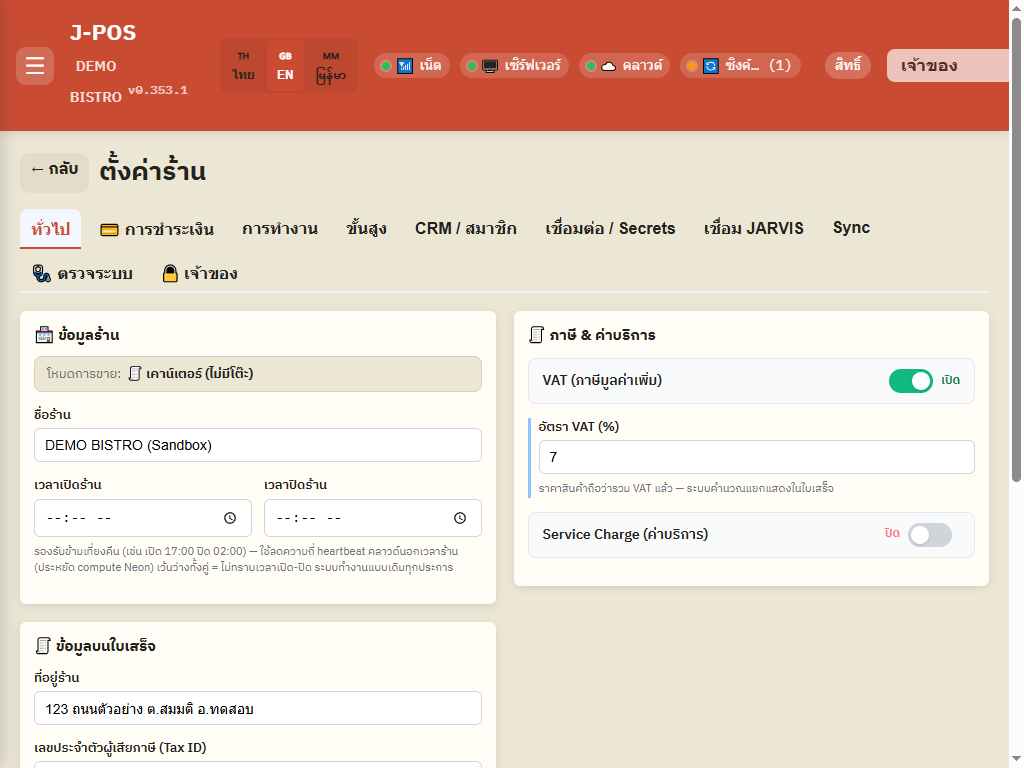Click the ราคาสินค้าถือว่ารวม VAT แล้ว hint text

point(686,488)
